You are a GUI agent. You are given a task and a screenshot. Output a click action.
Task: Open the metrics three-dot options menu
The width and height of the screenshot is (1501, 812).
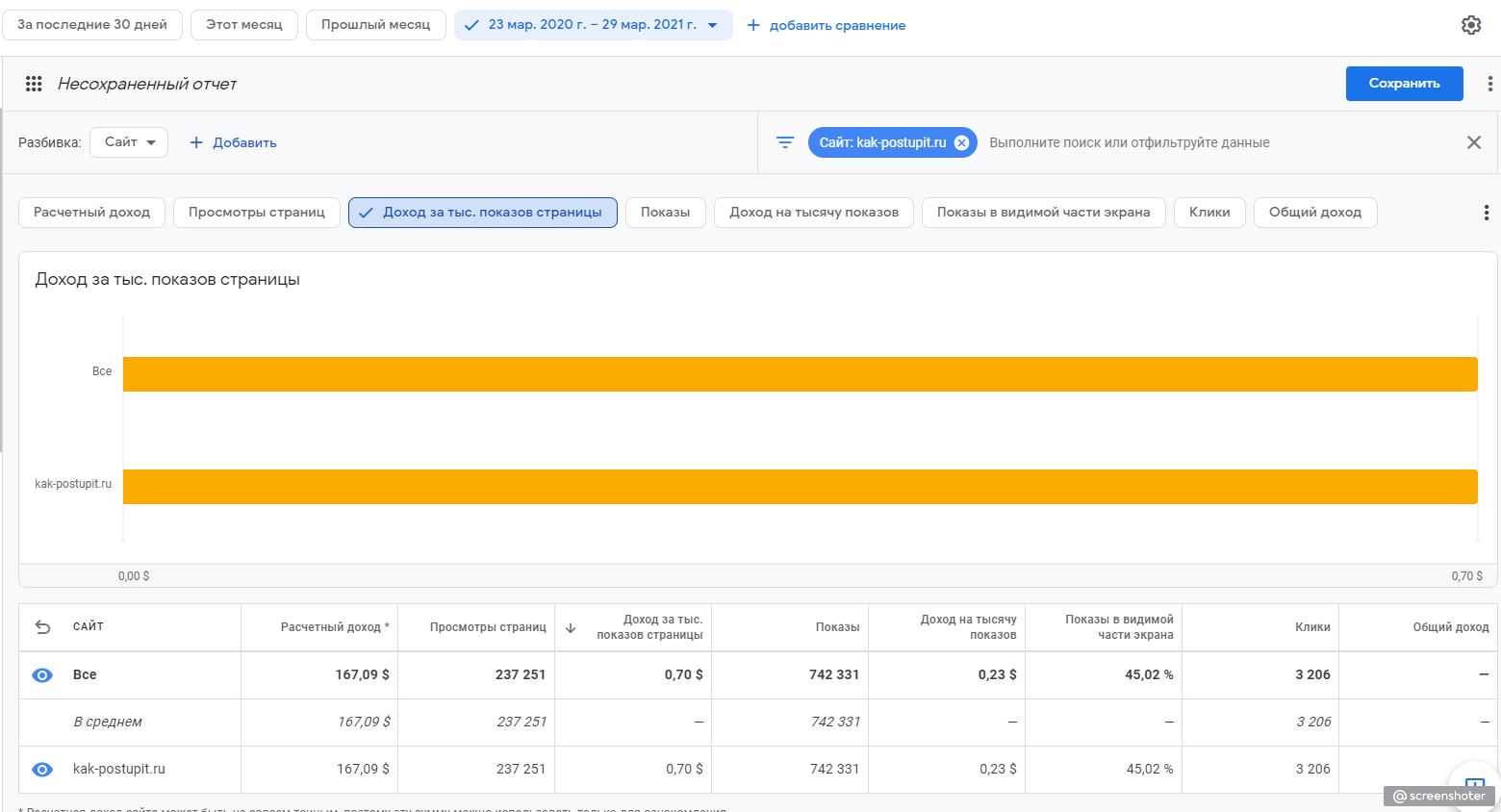1486,213
